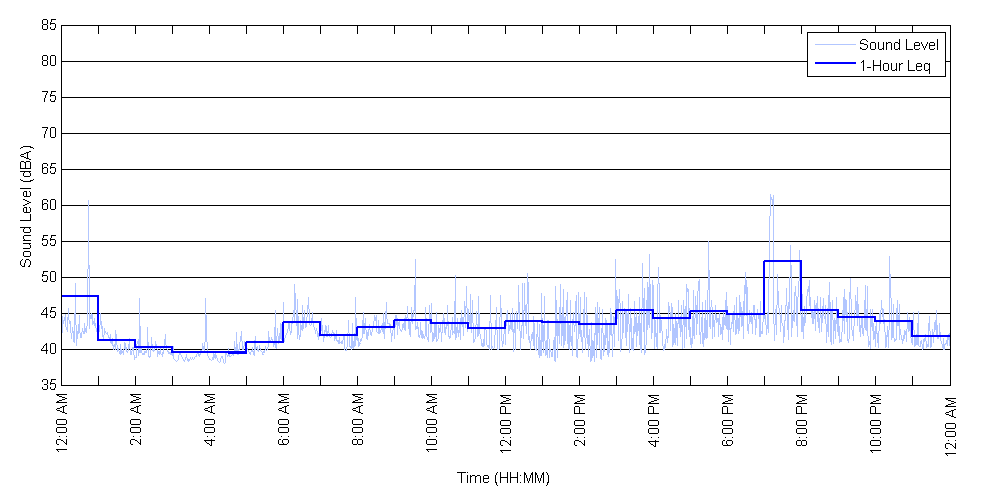This screenshot has width=1000, height=500.
Task: Click the 60 dBA spike before 1:00 AM
Action: (88, 202)
